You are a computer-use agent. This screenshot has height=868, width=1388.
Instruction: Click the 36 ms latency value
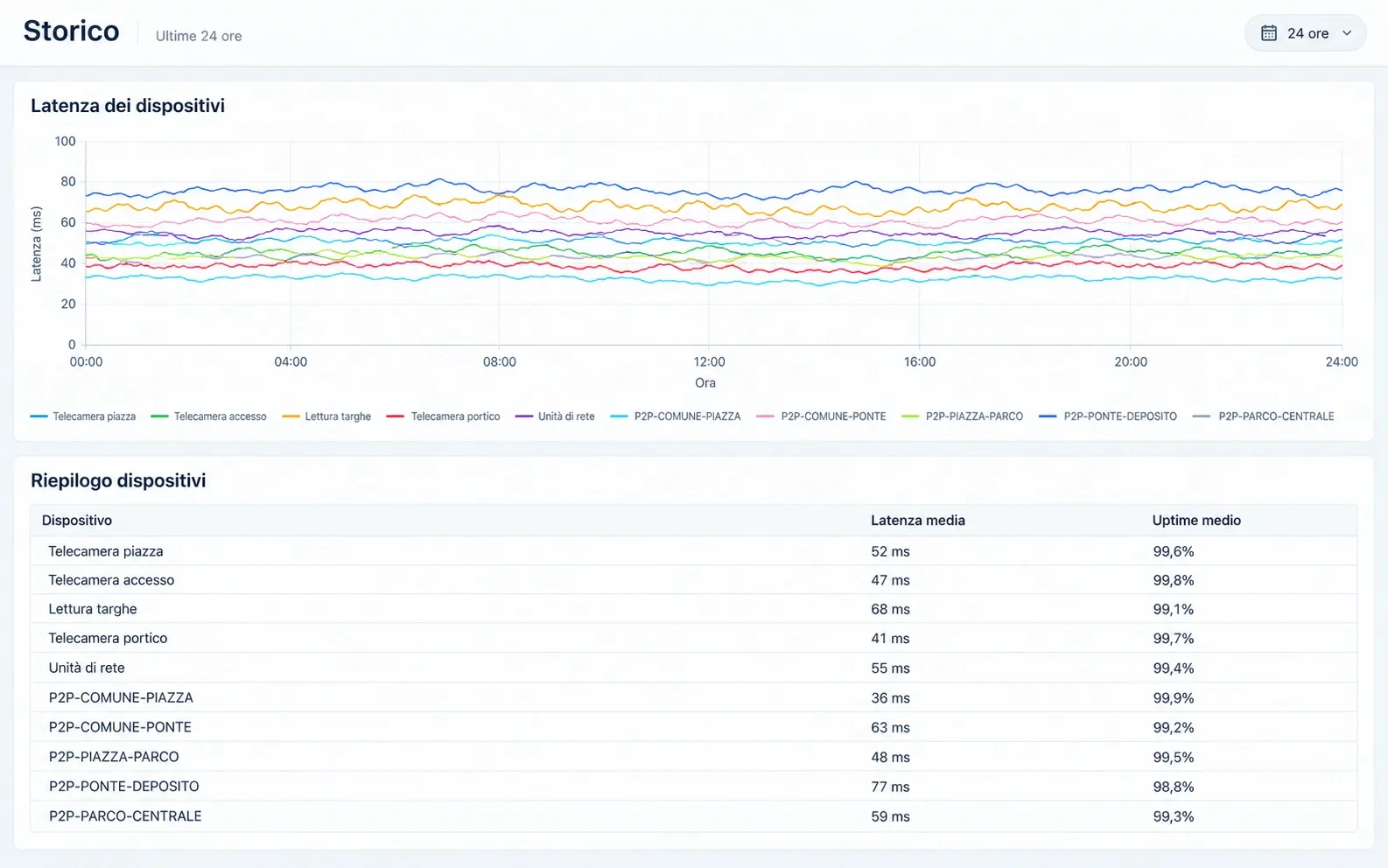tap(890, 698)
